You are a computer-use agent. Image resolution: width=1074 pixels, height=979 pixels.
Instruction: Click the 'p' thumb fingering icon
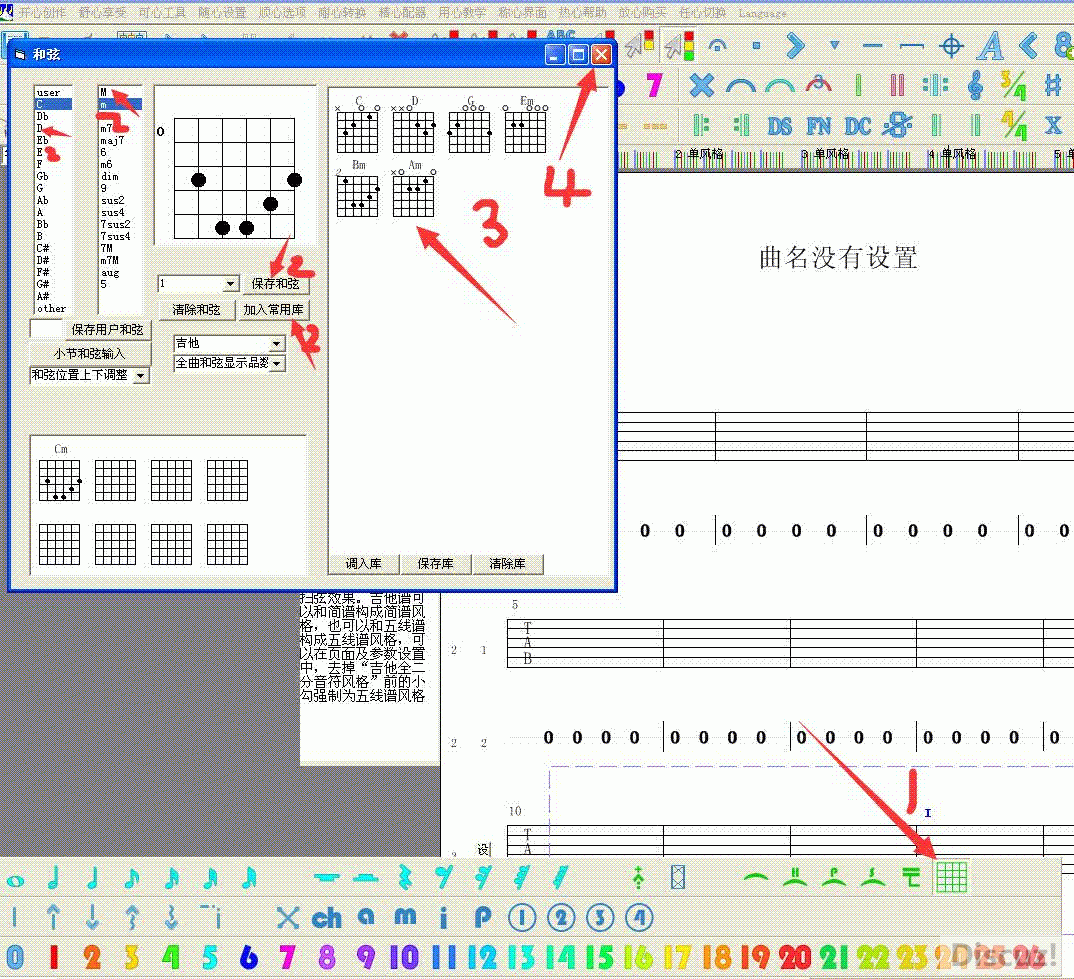point(483,918)
